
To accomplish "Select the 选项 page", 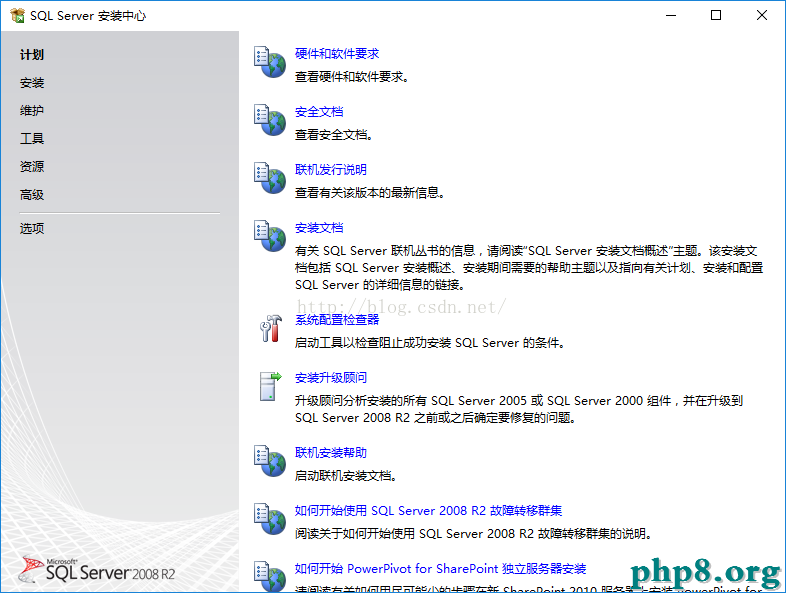I will click(32, 229).
